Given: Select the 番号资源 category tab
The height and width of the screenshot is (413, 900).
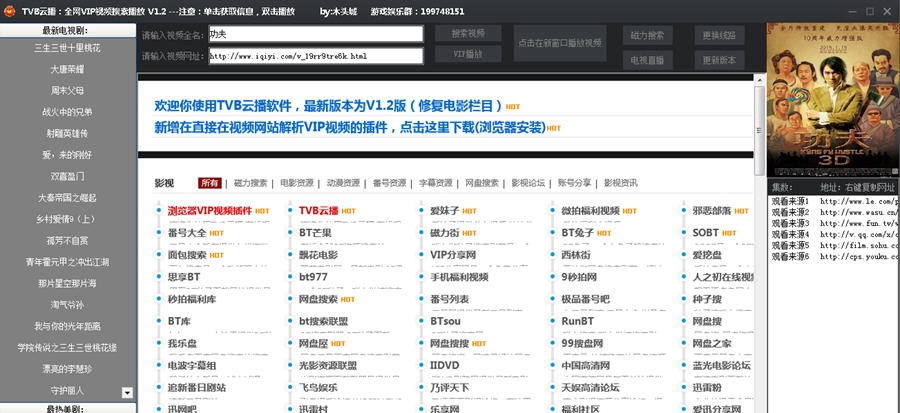Looking at the screenshot, I should [x=389, y=183].
